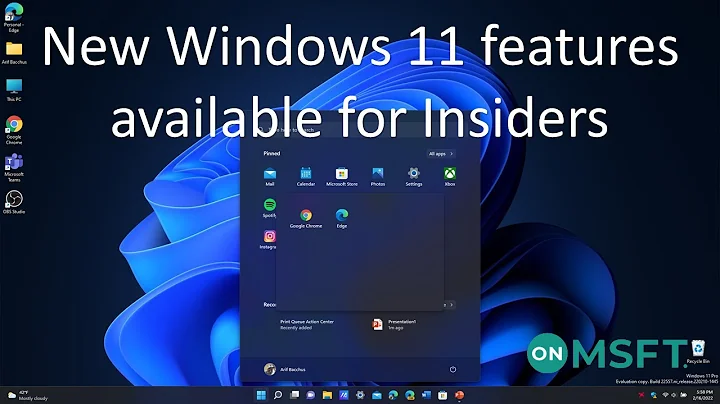Select This PC on the desktop
This screenshot has height=404, width=720.
[x=14, y=90]
